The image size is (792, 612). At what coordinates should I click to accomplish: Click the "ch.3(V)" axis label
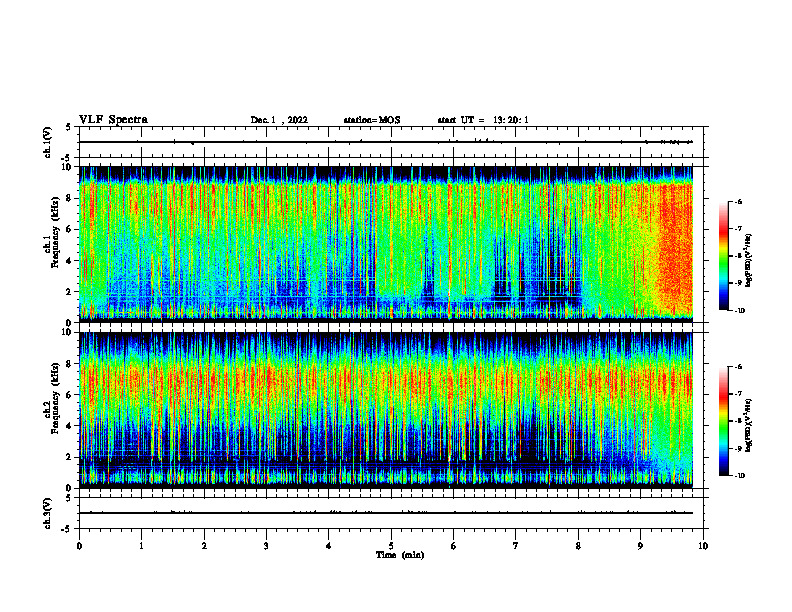pyautogui.click(x=47, y=513)
